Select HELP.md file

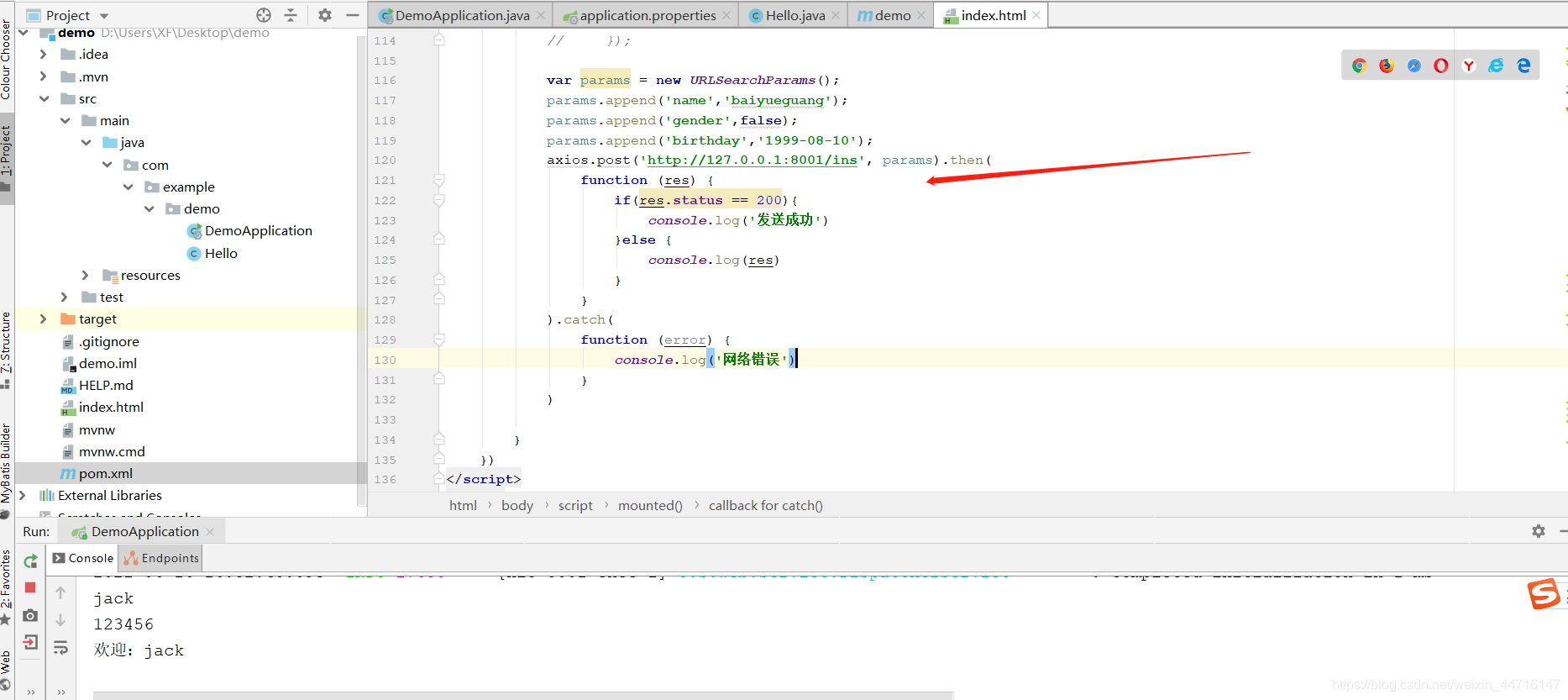97,385
